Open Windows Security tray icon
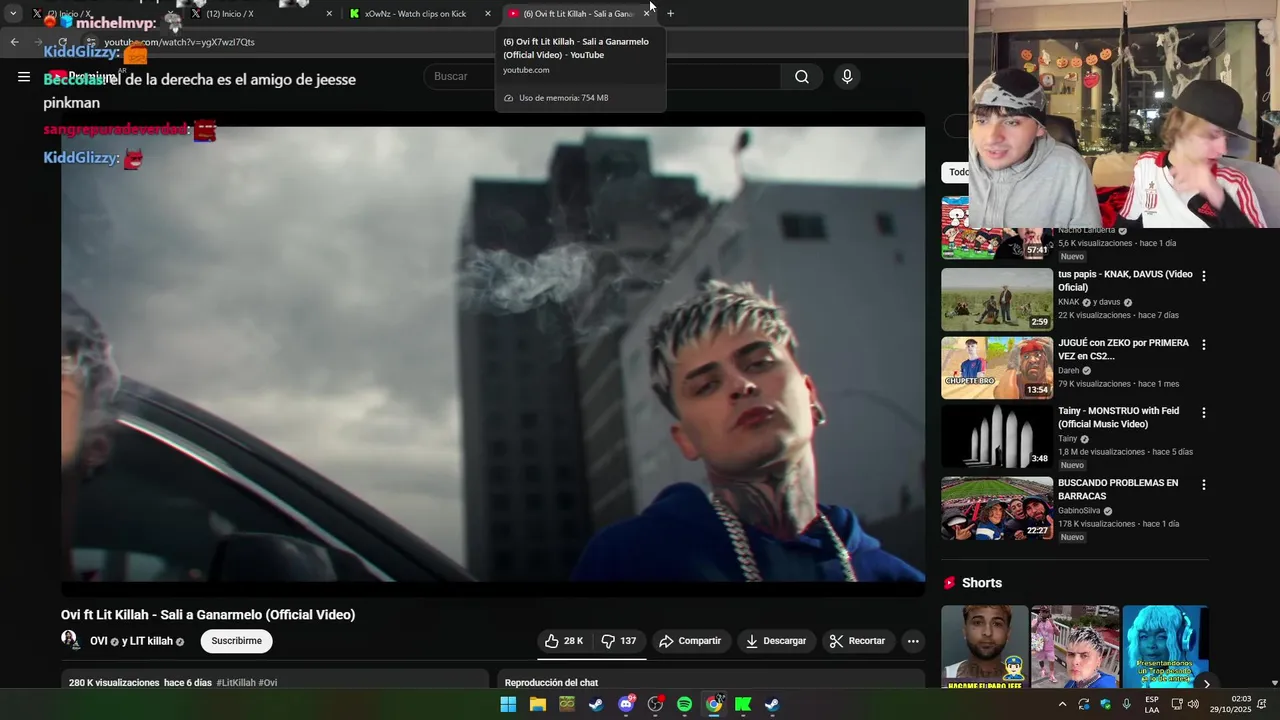 point(1105,704)
